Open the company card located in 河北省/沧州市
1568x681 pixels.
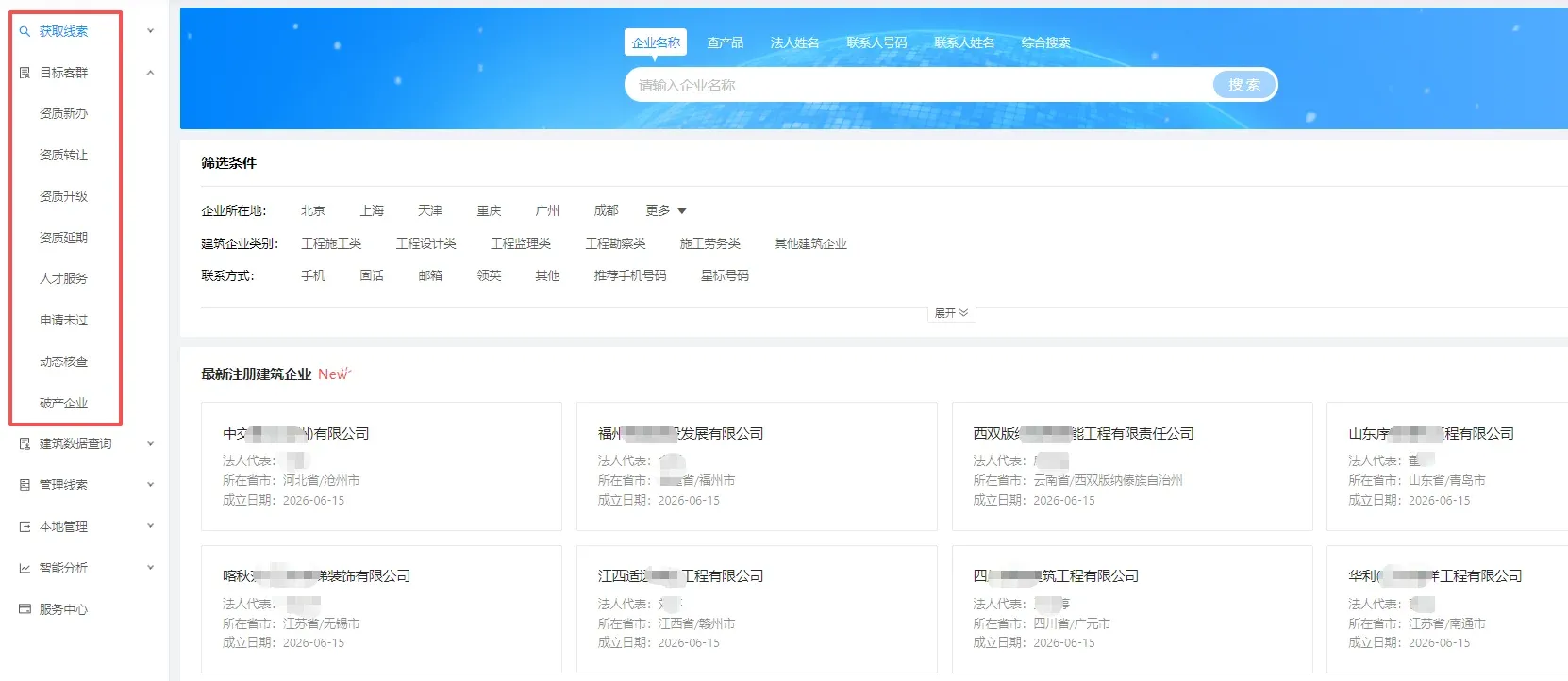381,467
